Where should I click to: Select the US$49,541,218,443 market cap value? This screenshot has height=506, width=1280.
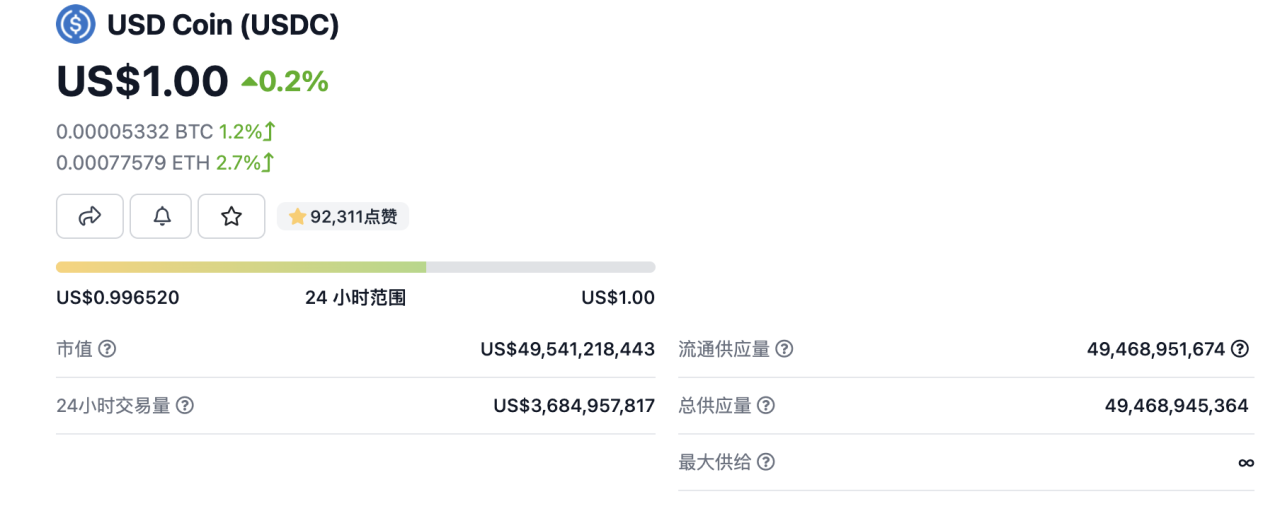(568, 349)
